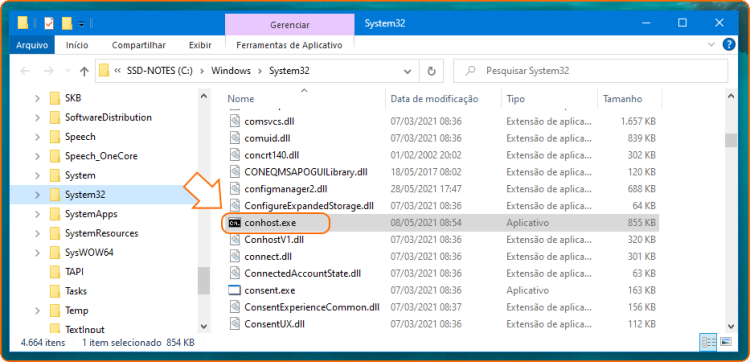The width and height of the screenshot is (750, 362).
Task: Click Windows in the address breadcrumb
Action: (x=231, y=71)
